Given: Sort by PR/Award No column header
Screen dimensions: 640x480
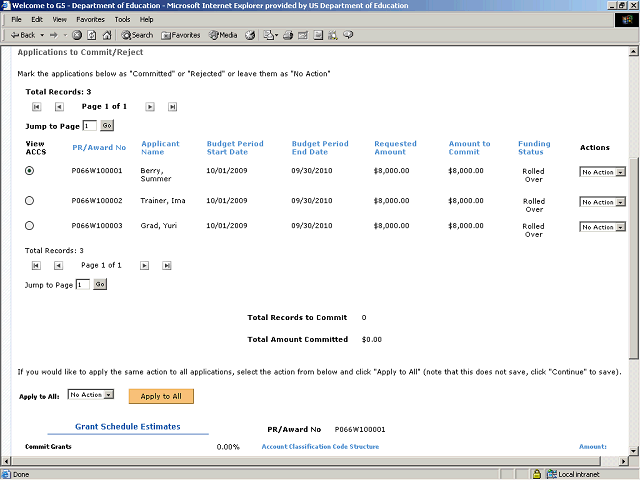Looking at the screenshot, I should coord(99,148).
